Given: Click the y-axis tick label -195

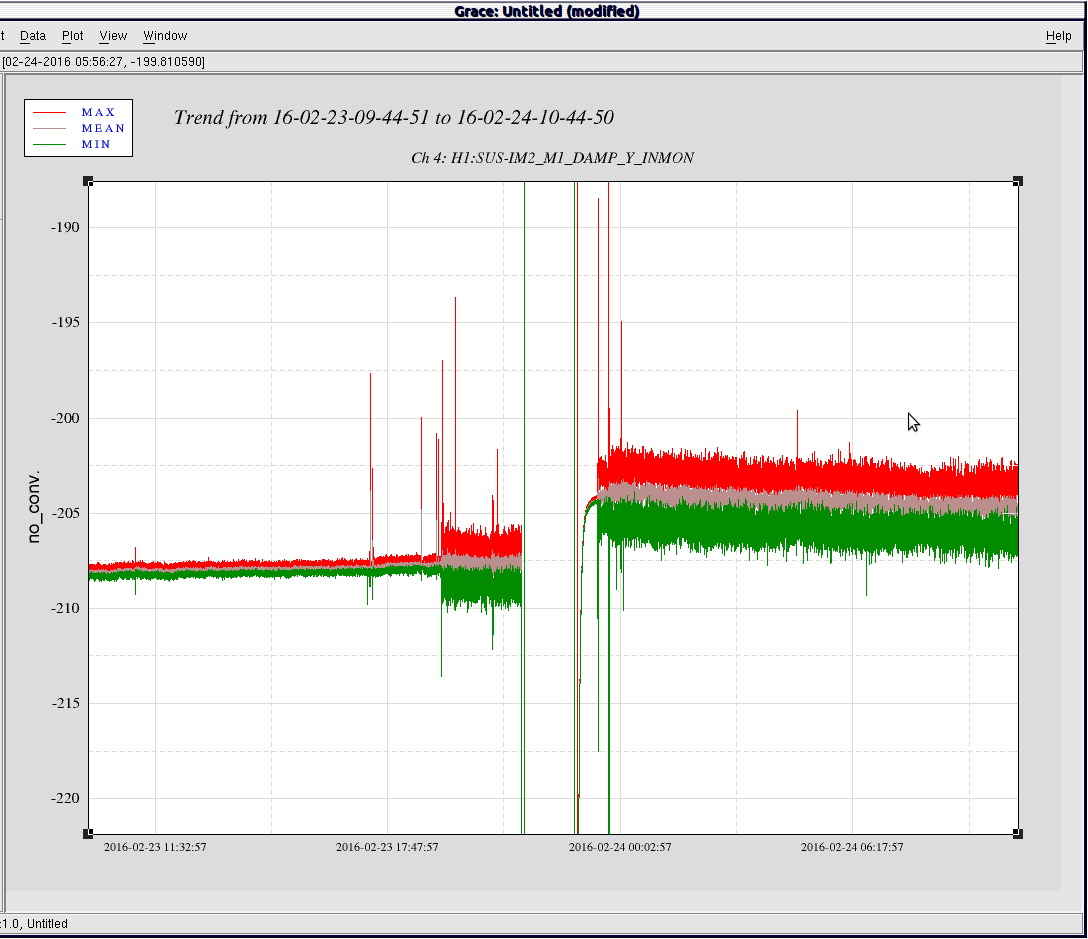Looking at the screenshot, I should click(65, 323).
